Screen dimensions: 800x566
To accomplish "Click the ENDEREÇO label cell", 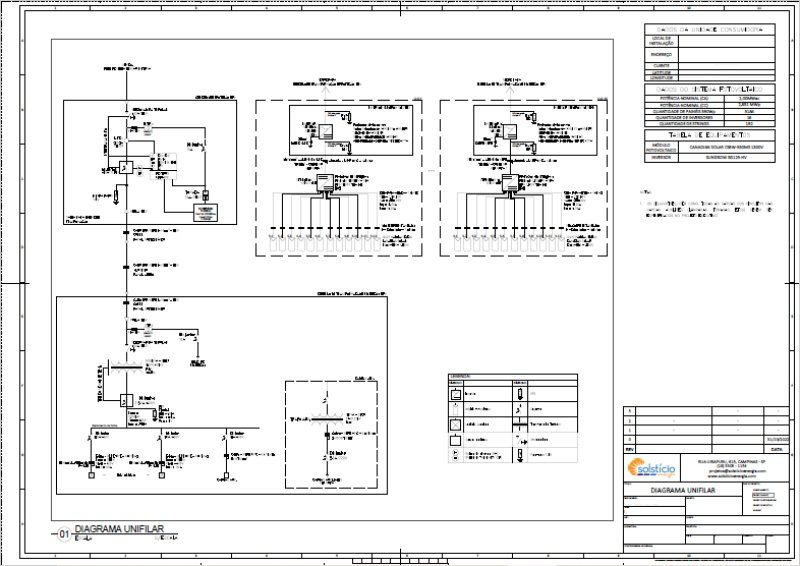I will point(662,55).
